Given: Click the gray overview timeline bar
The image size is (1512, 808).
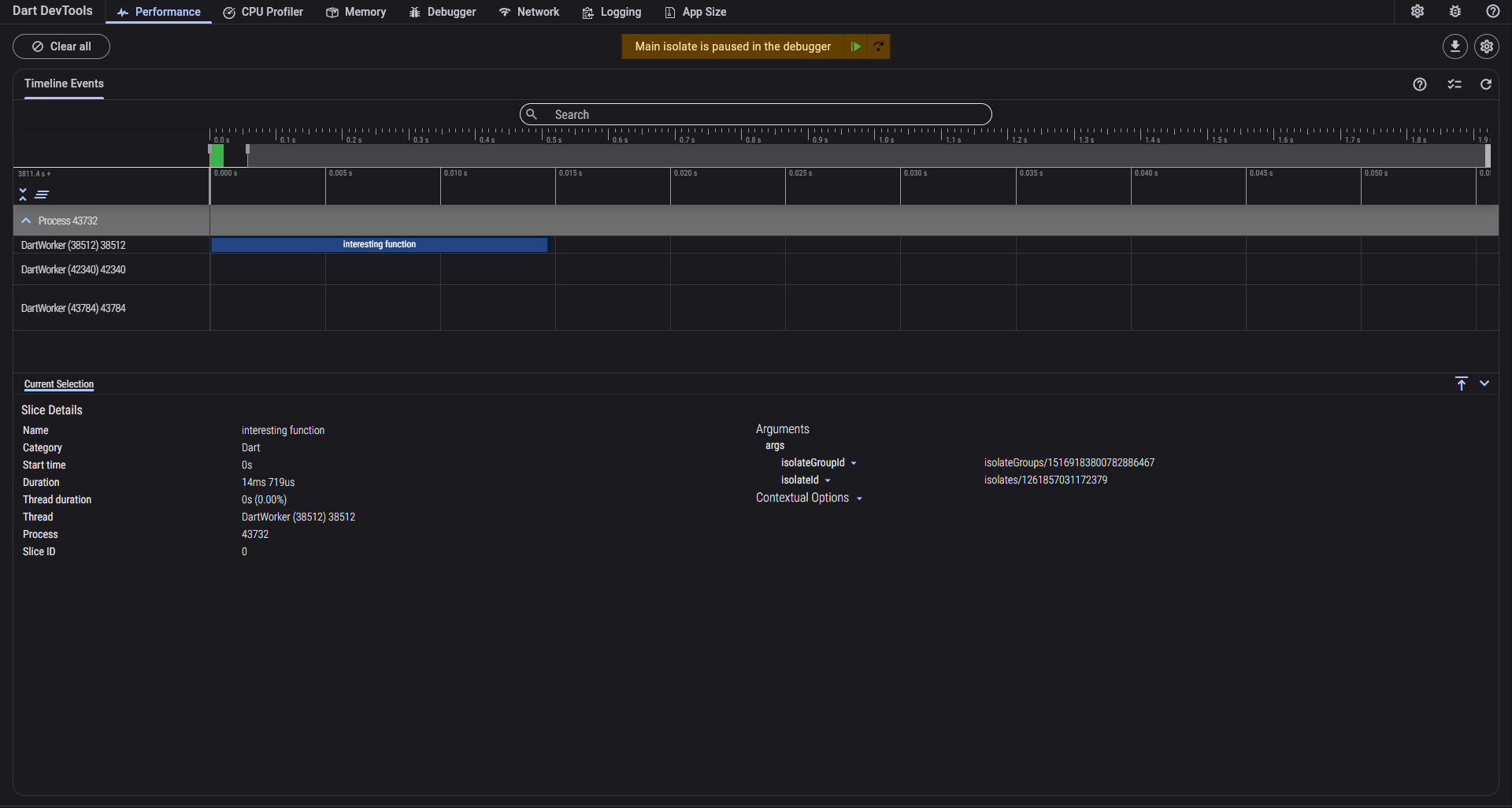Looking at the screenshot, I should coord(866,155).
